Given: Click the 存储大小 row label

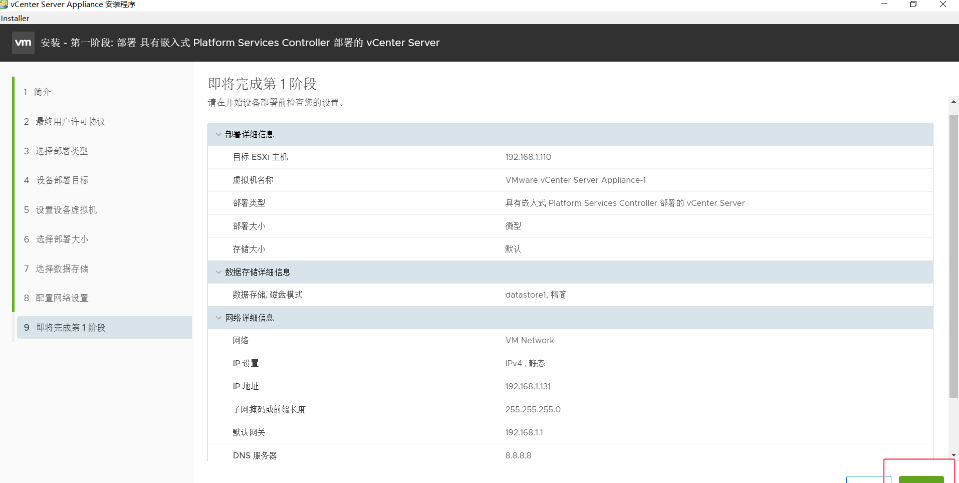Looking at the screenshot, I should pos(249,249).
